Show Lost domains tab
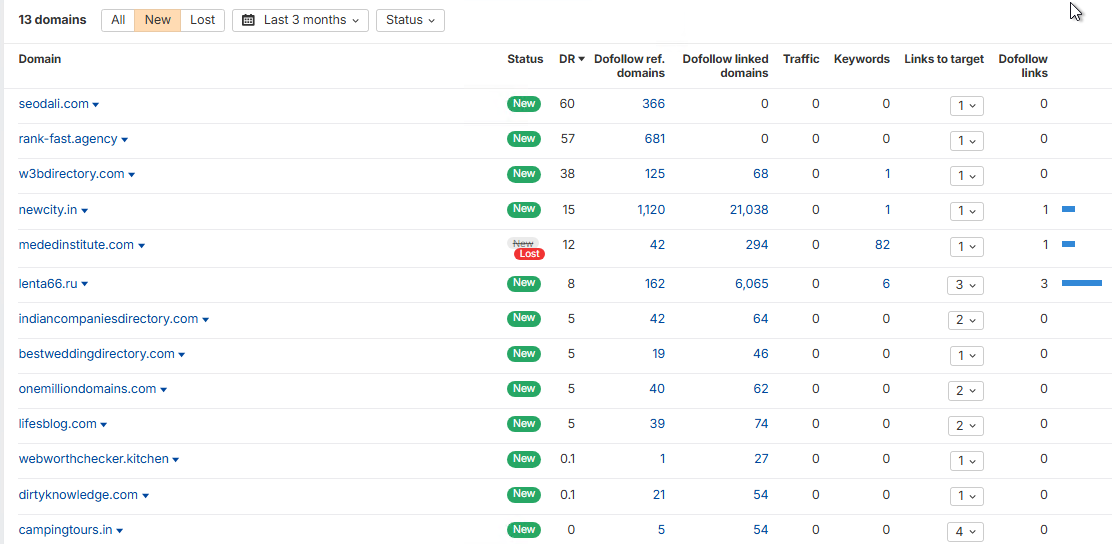This screenshot has width=1112, height=544. pyautogui.click(x=202, y=20)
